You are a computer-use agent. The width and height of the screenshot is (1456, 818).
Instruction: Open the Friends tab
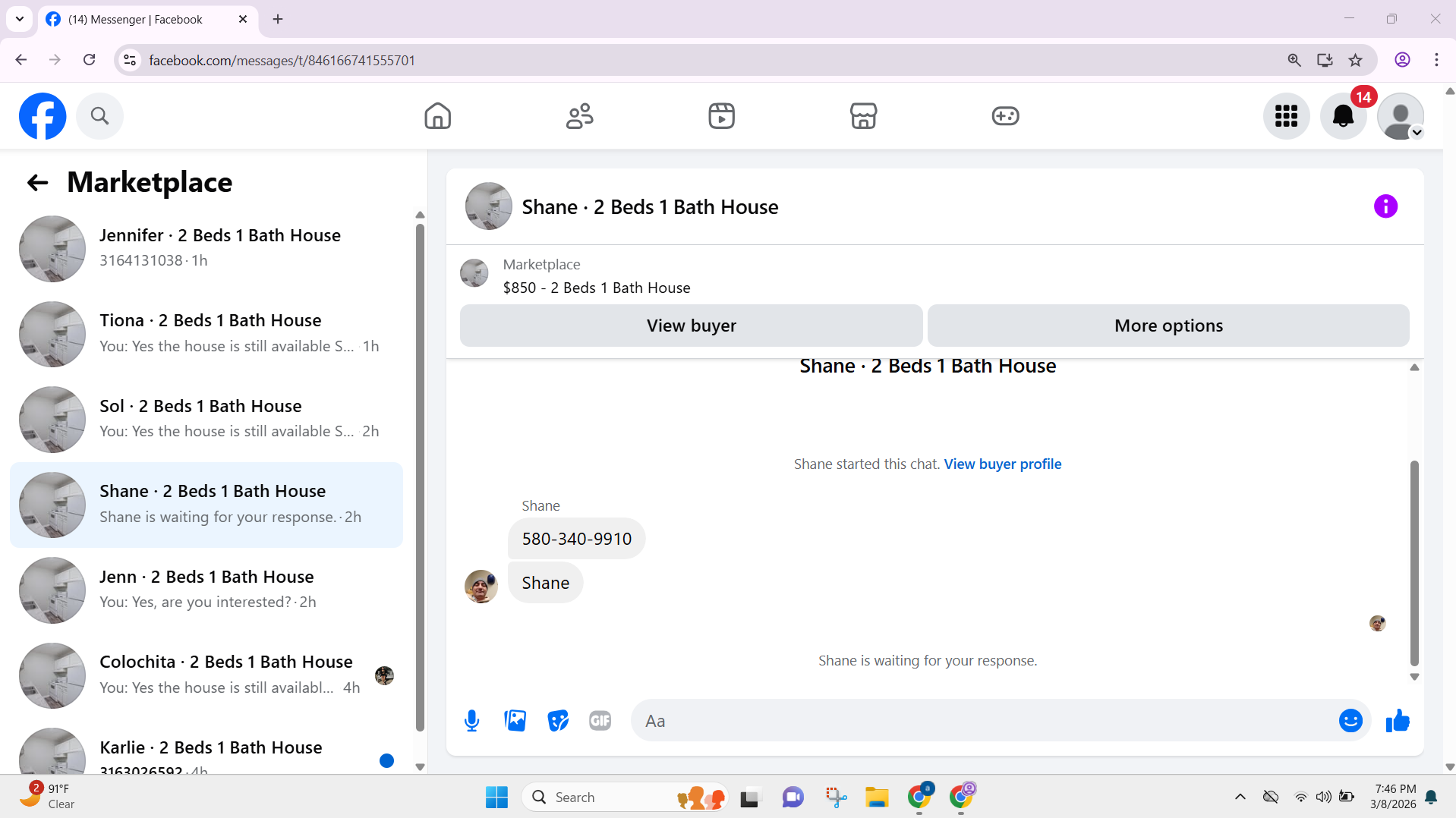579,116
